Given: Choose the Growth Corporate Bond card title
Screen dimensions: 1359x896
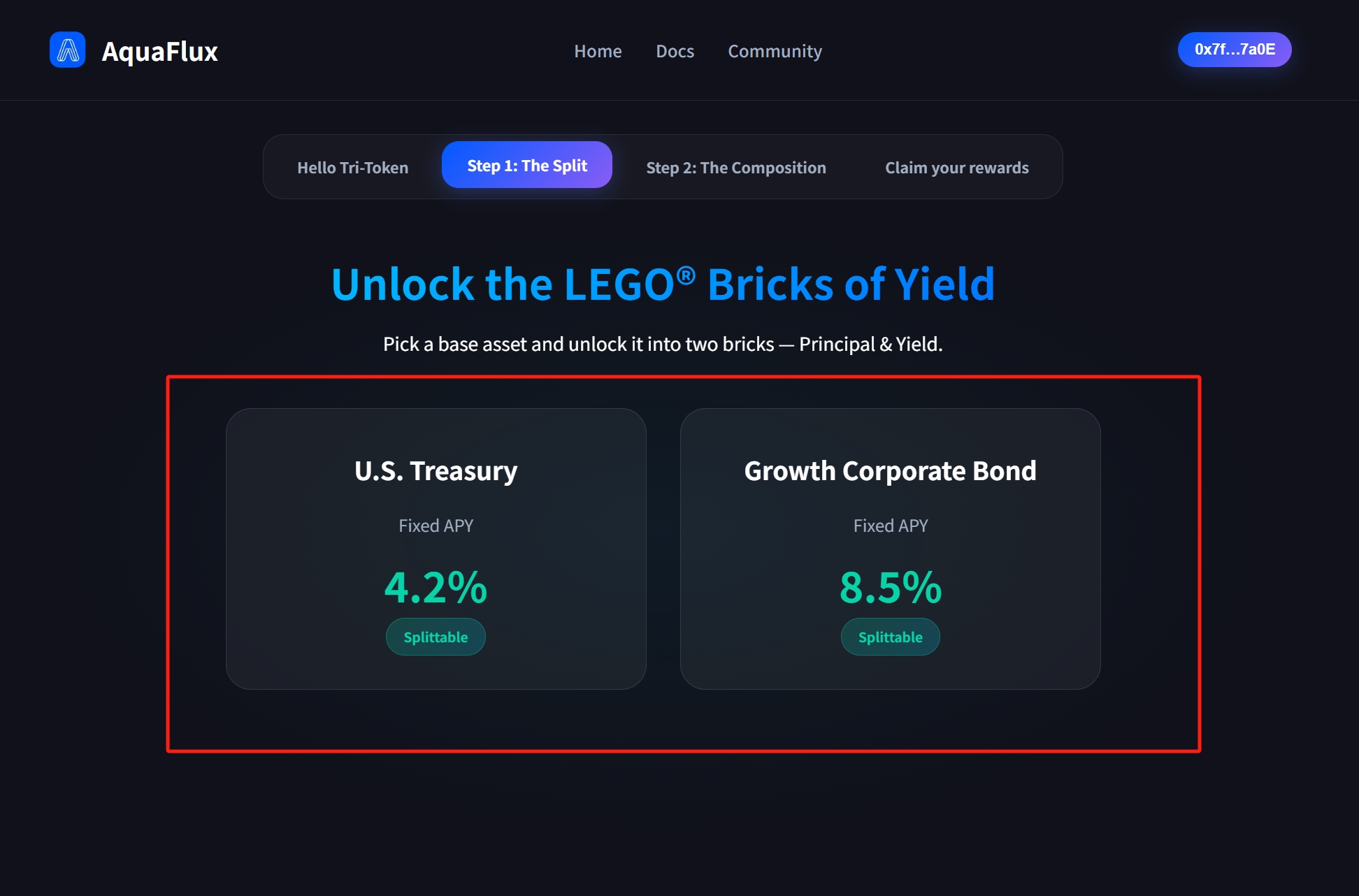Looking at the screenshot, I should tap(891, 471).
